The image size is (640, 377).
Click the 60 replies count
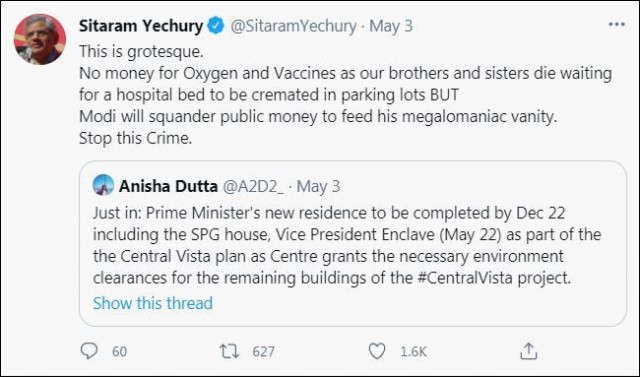pos(119,351)
